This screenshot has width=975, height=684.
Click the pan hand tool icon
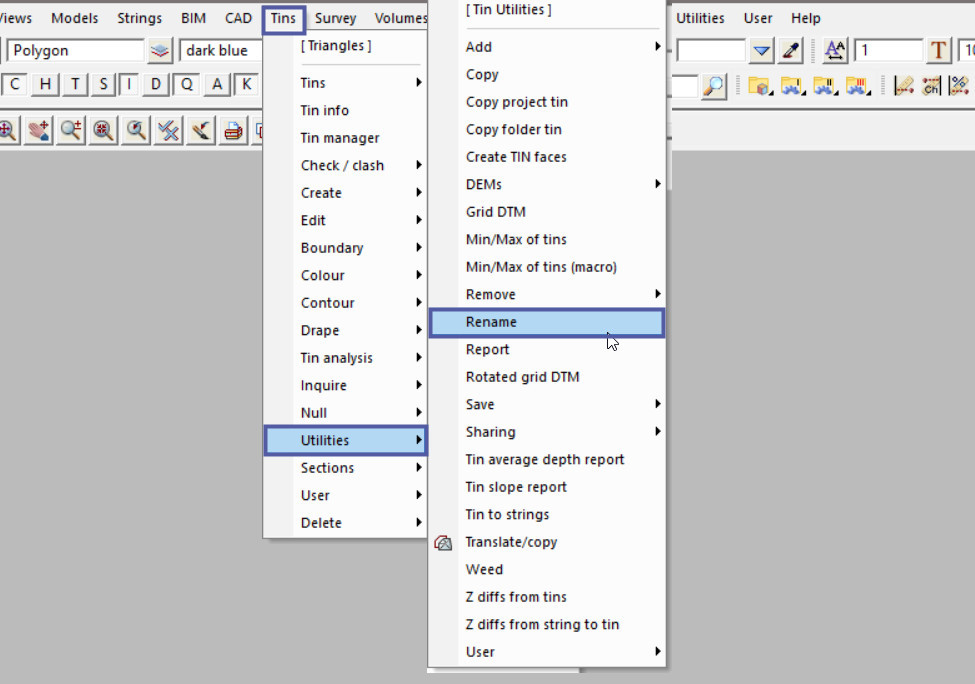click(39, 130)
